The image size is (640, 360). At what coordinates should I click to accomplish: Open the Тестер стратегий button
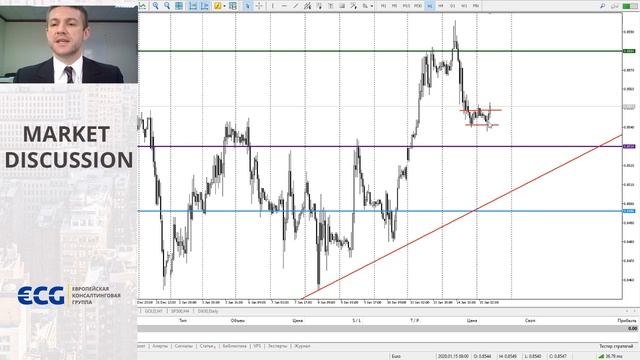[x=616, y=346]
